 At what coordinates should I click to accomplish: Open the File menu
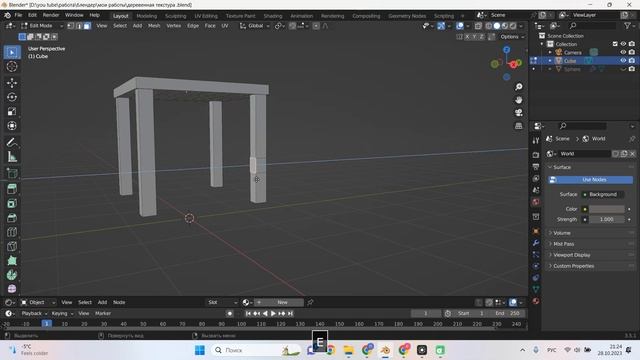[x=18, y=15]
